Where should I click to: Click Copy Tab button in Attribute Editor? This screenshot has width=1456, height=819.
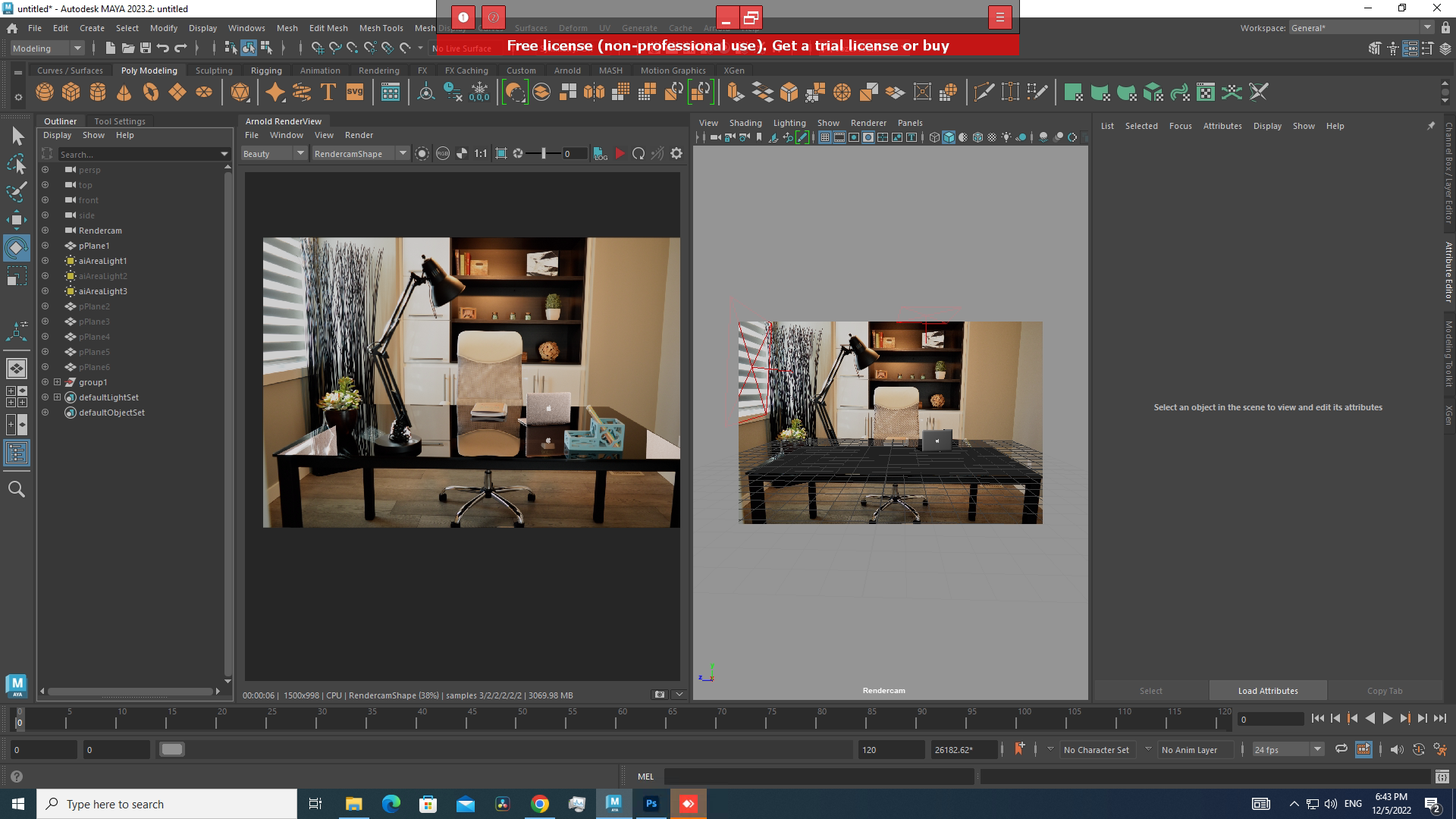1385,691
